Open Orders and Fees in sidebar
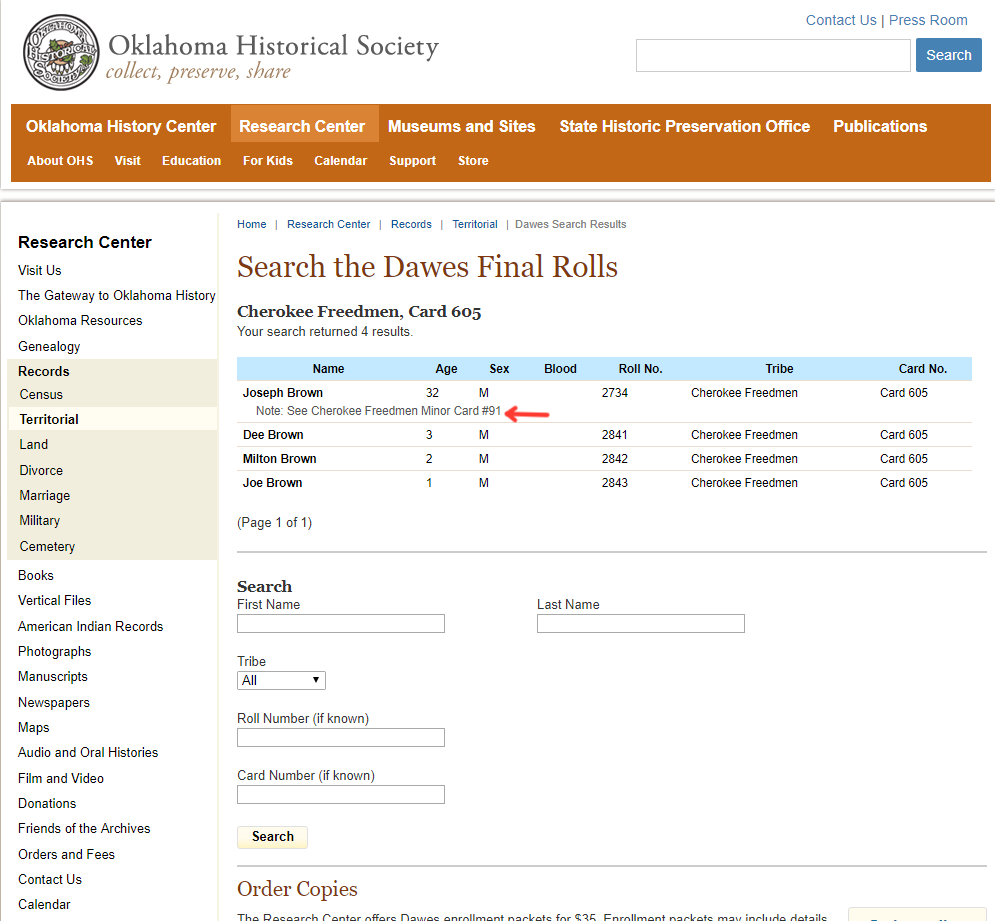 point(66,854)
